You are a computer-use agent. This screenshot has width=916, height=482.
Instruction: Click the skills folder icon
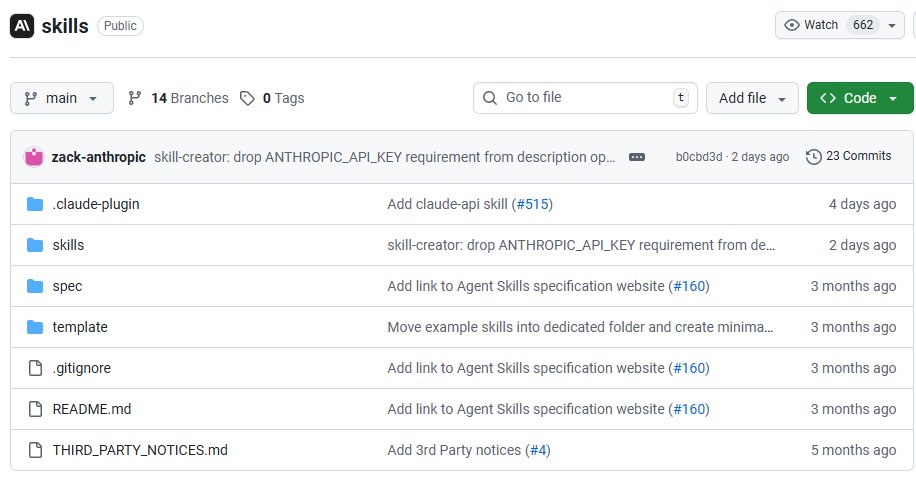(x=35, y=245)
